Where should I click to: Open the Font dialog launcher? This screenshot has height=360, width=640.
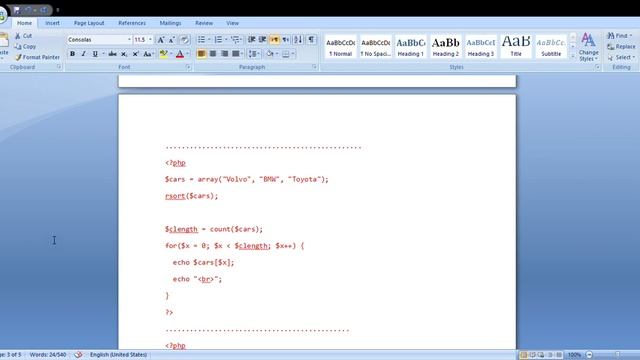pos(189,67)
